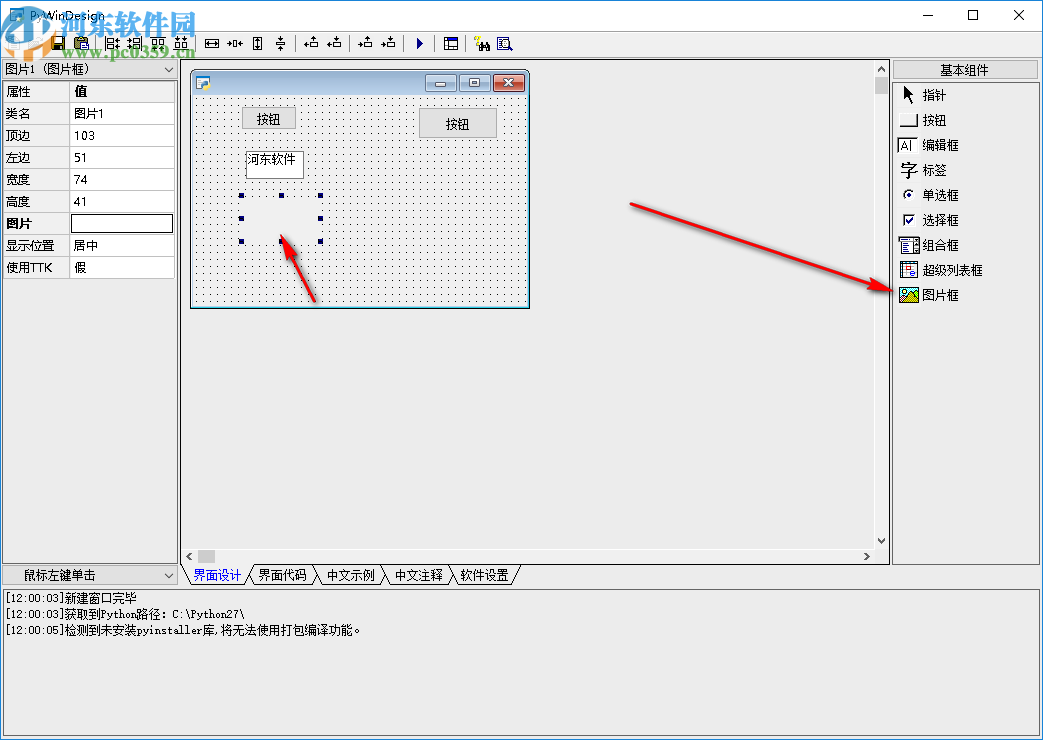Image resolution: width=1043 pixels, height=740 pixels.
Task: Click the 显示位置 value 居中
Action: click(122, 246)
